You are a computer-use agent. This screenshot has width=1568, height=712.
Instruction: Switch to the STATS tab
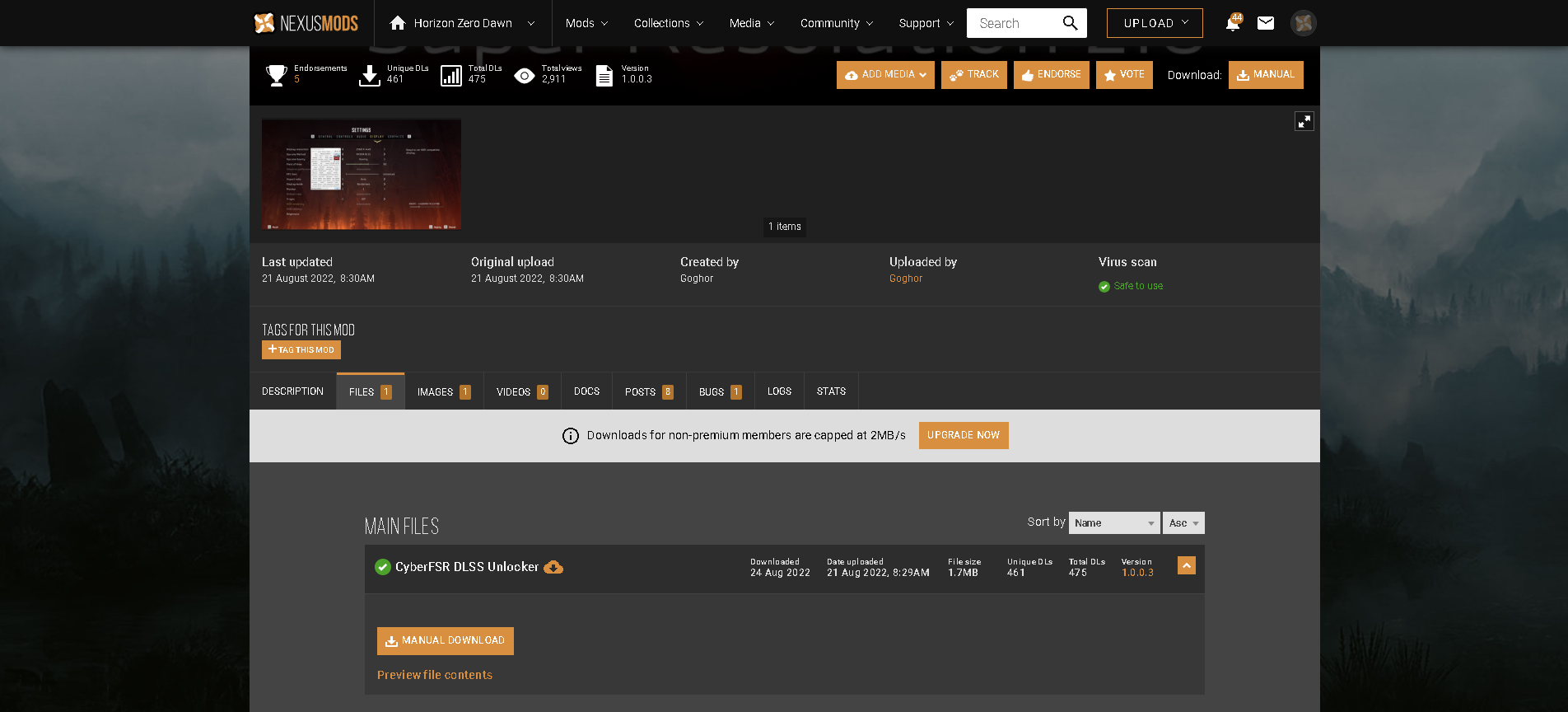(x=831, y=391)
